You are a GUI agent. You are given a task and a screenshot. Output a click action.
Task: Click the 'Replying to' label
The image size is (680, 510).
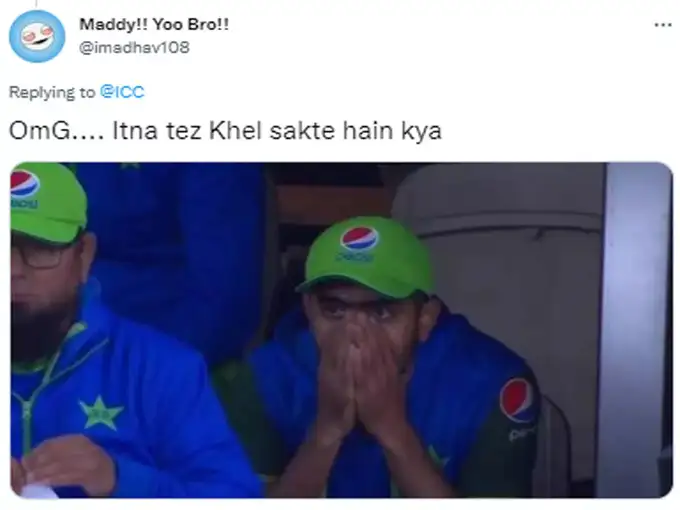52,92
